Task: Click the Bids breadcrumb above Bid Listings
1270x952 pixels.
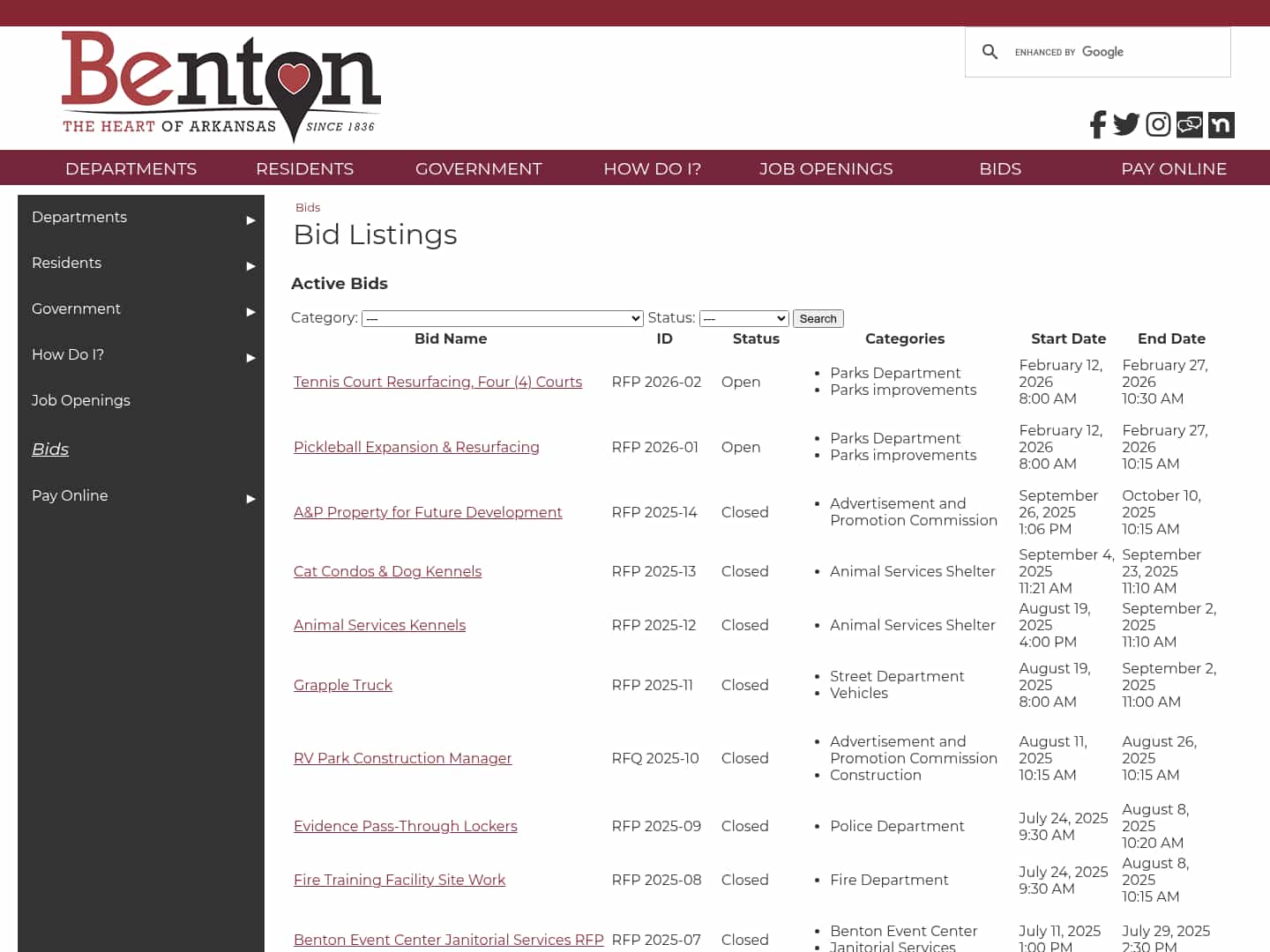Action: pos(308,207)
